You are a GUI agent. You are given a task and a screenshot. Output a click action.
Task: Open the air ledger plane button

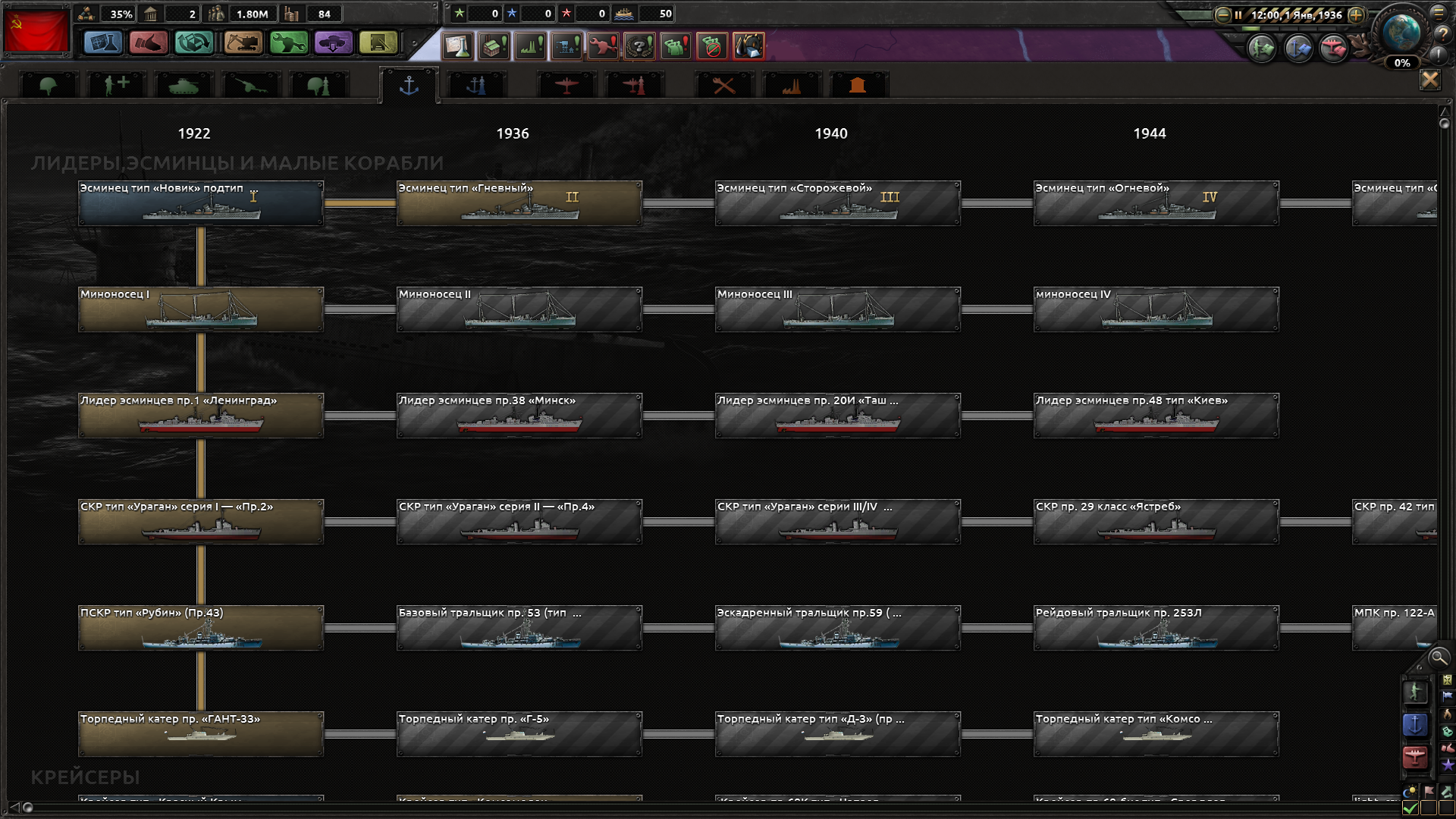coord(1334,49)
